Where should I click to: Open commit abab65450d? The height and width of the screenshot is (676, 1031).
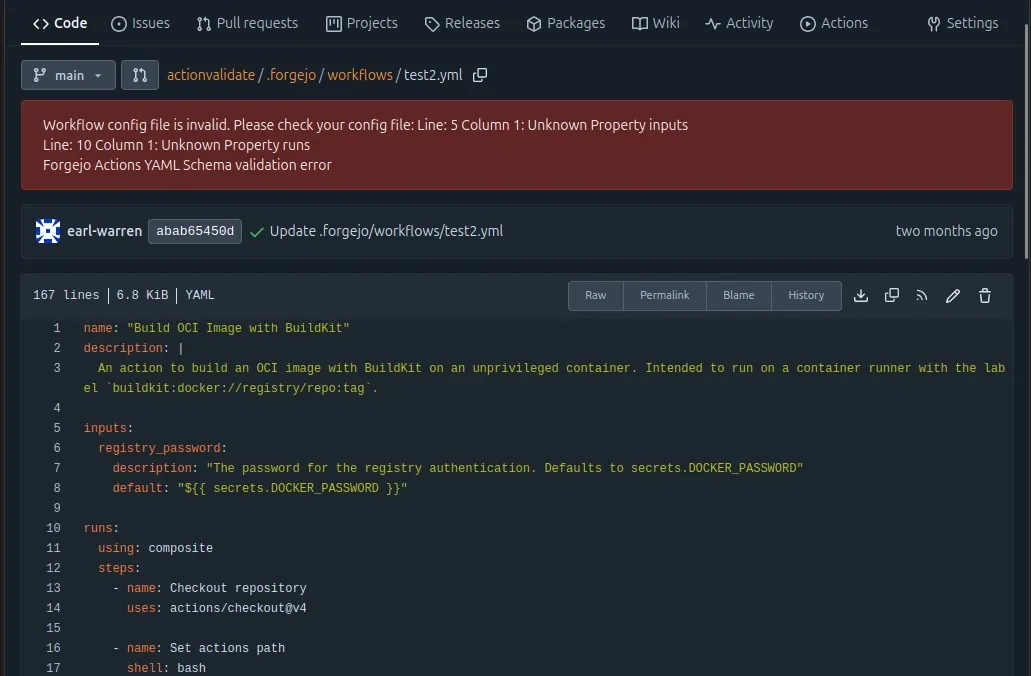click(x=194, y=231)
